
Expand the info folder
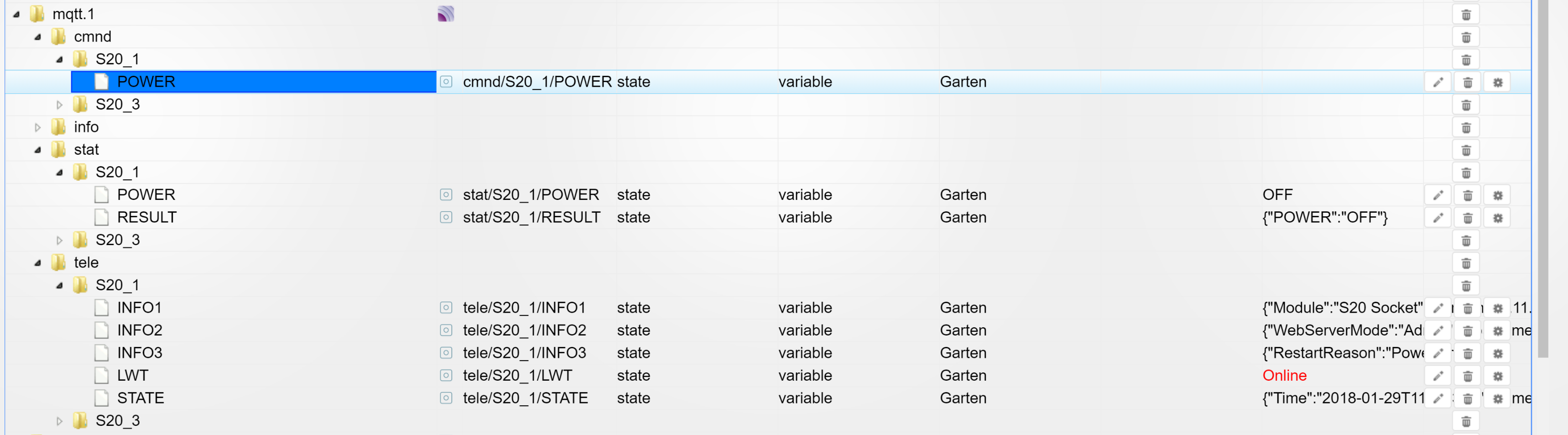[38, 127]
